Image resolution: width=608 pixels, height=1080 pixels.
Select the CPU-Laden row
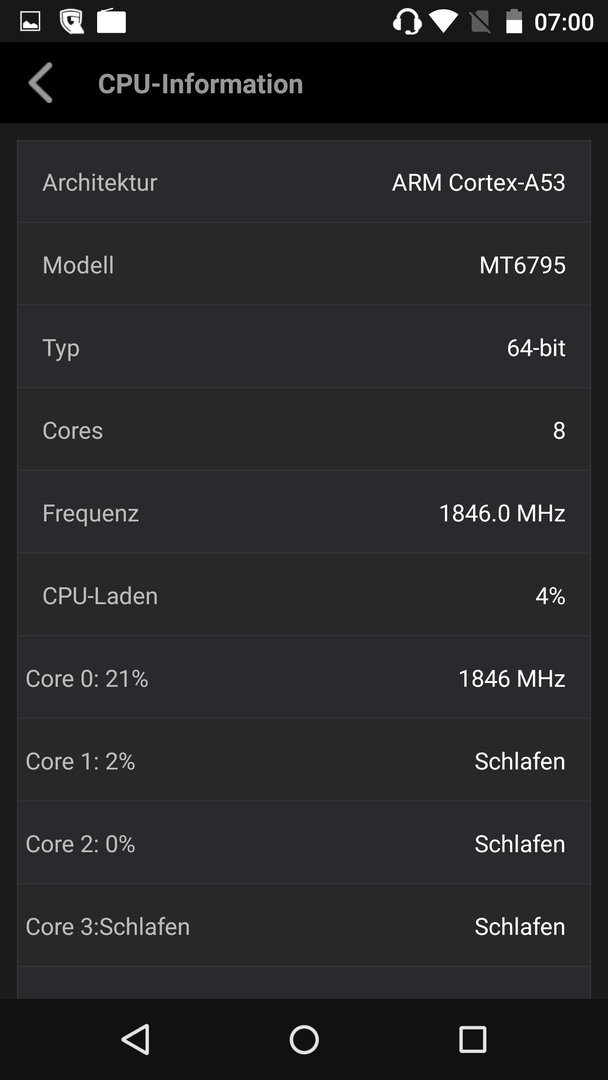304,595
